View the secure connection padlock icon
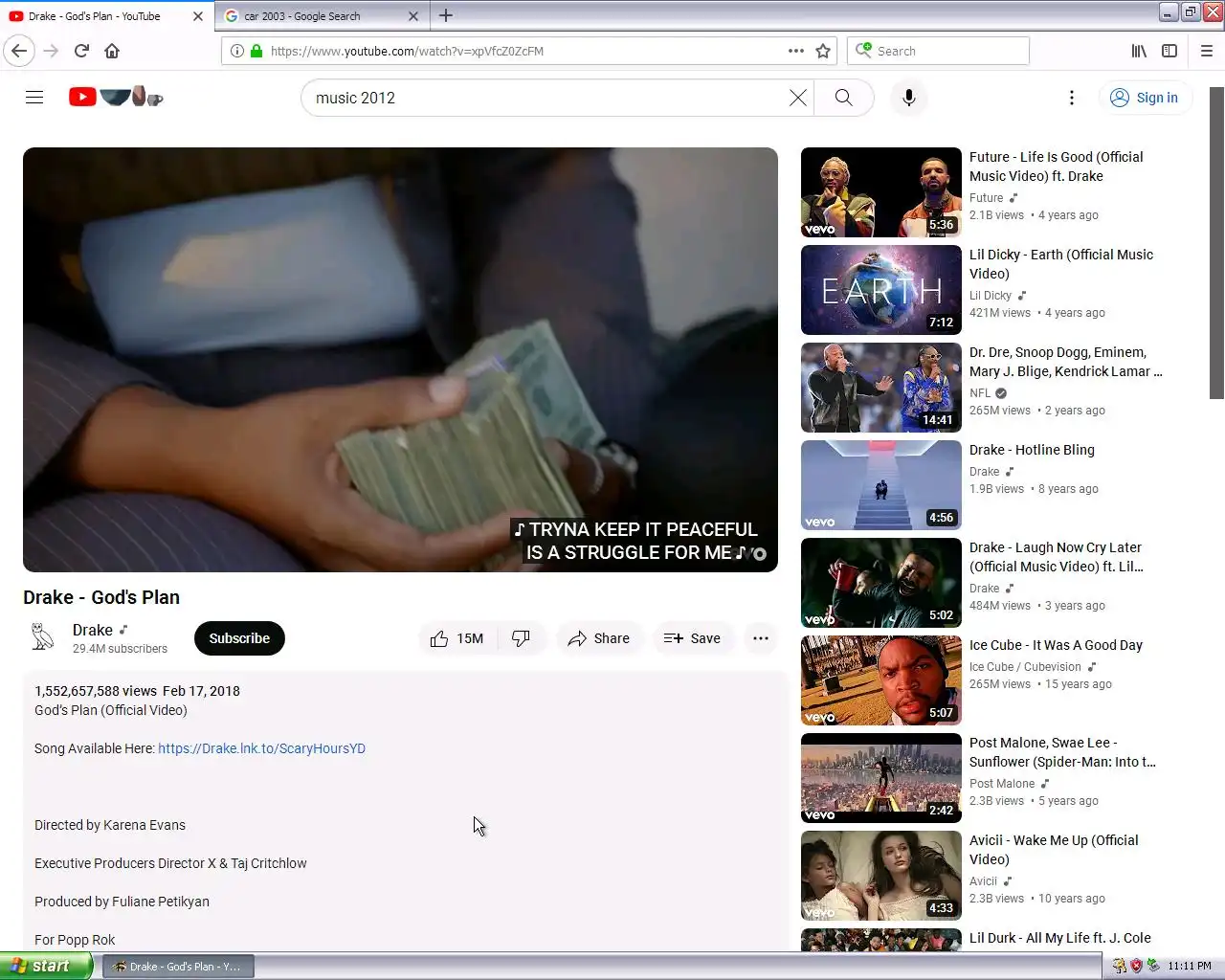The width and height of the screenshot is (1225, 980). [256, 51]
